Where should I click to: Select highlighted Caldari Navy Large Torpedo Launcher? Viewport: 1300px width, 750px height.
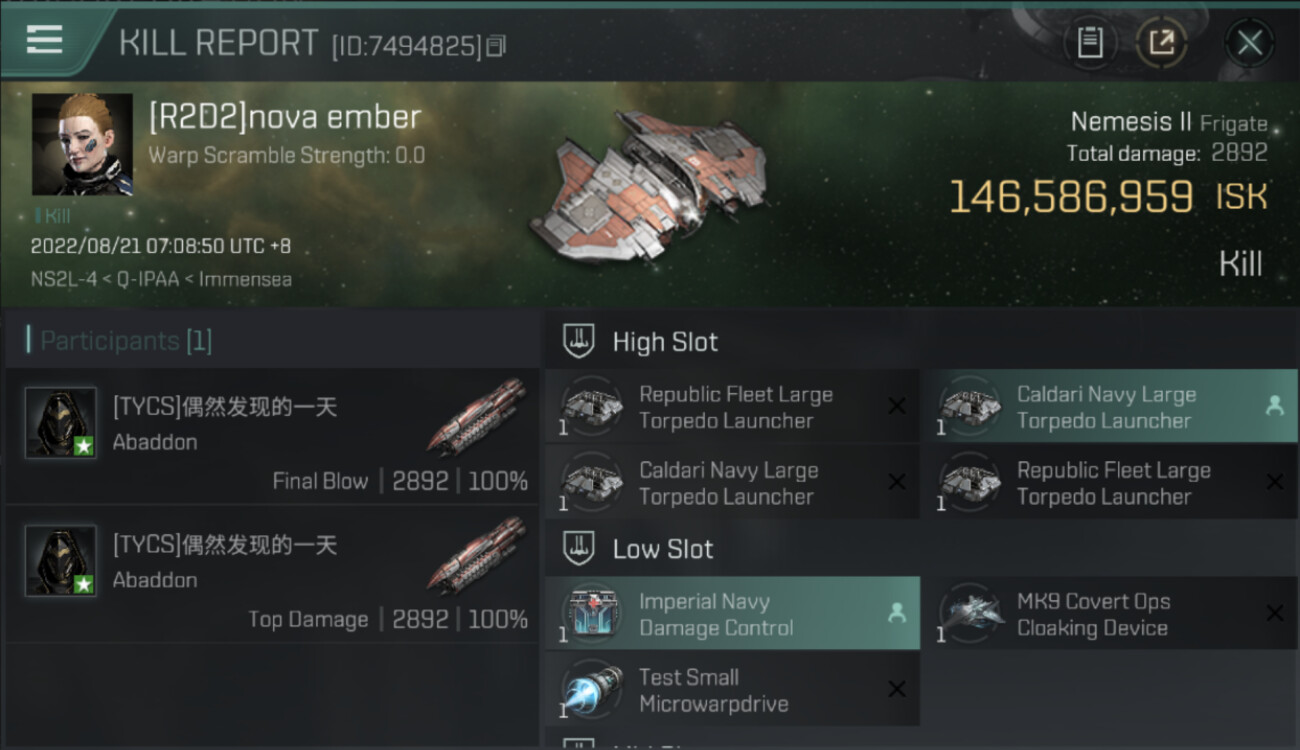tap(1109, 407)
